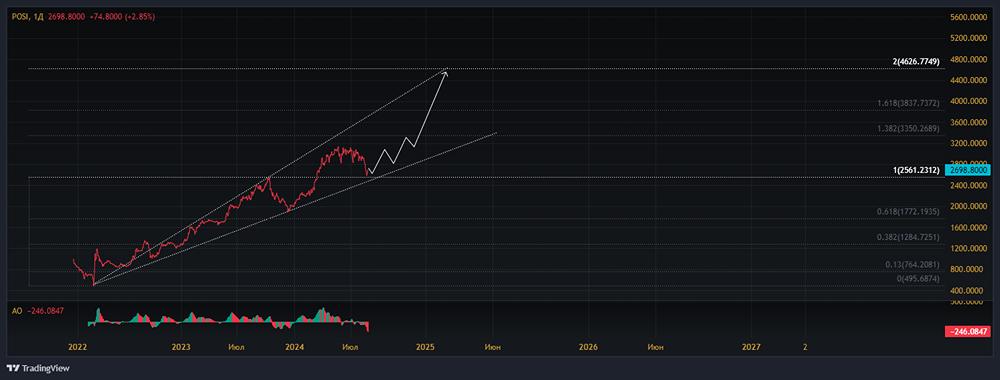Click the 1Д interval label
This screenshot has width=1000, height=380.
tap(38, 17)
